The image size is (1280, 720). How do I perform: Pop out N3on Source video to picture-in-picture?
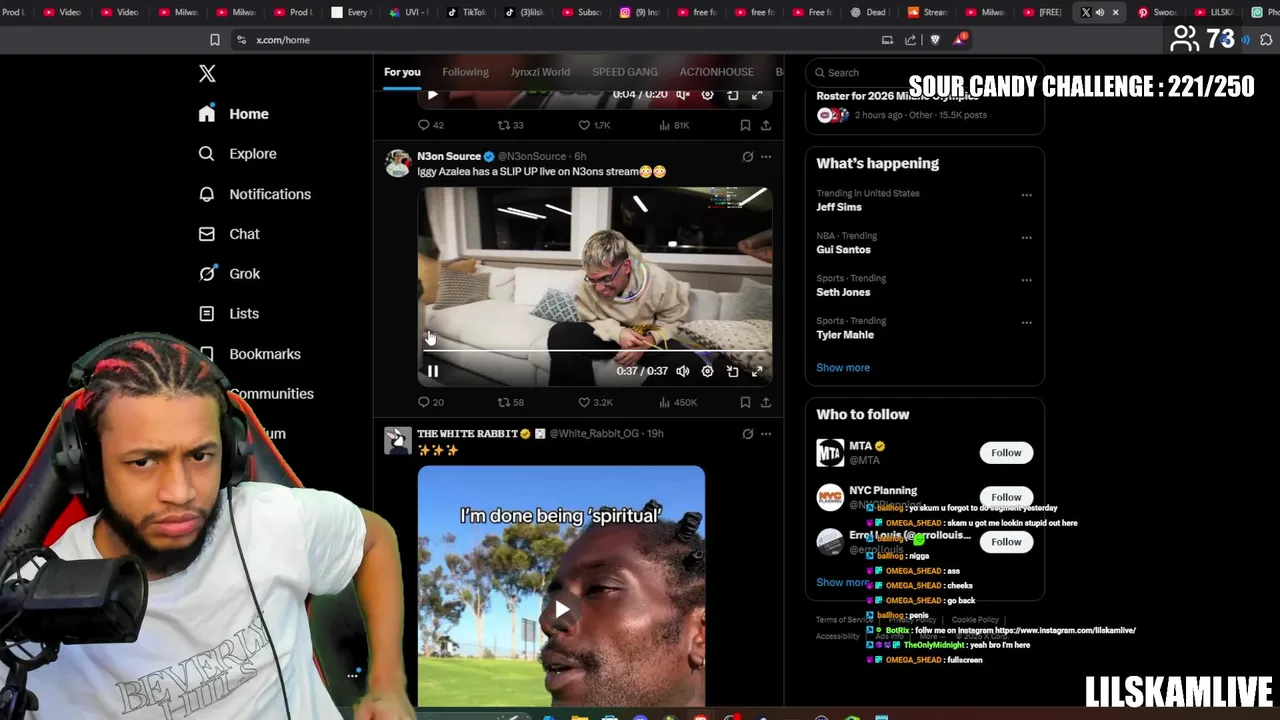pyautogui.click(x=732, y=371)
